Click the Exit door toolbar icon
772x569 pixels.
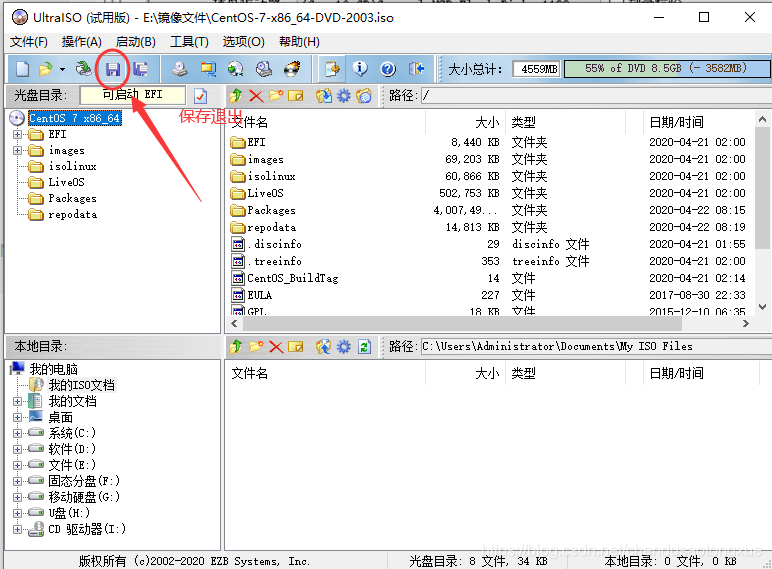click(416, 69)
